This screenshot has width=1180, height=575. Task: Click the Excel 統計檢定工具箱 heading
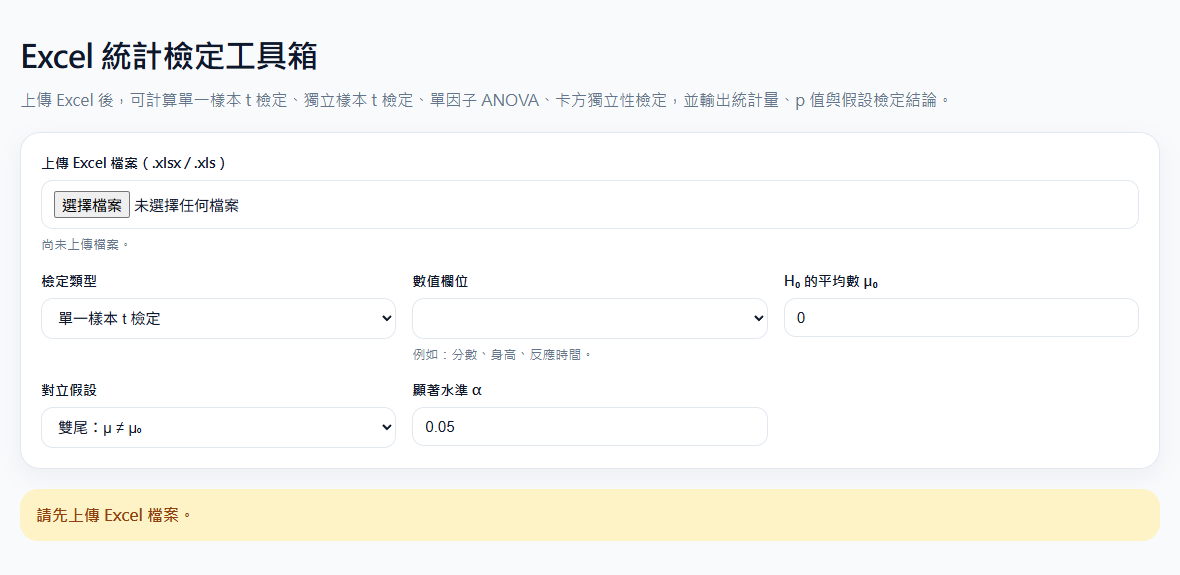pos(169,56)
